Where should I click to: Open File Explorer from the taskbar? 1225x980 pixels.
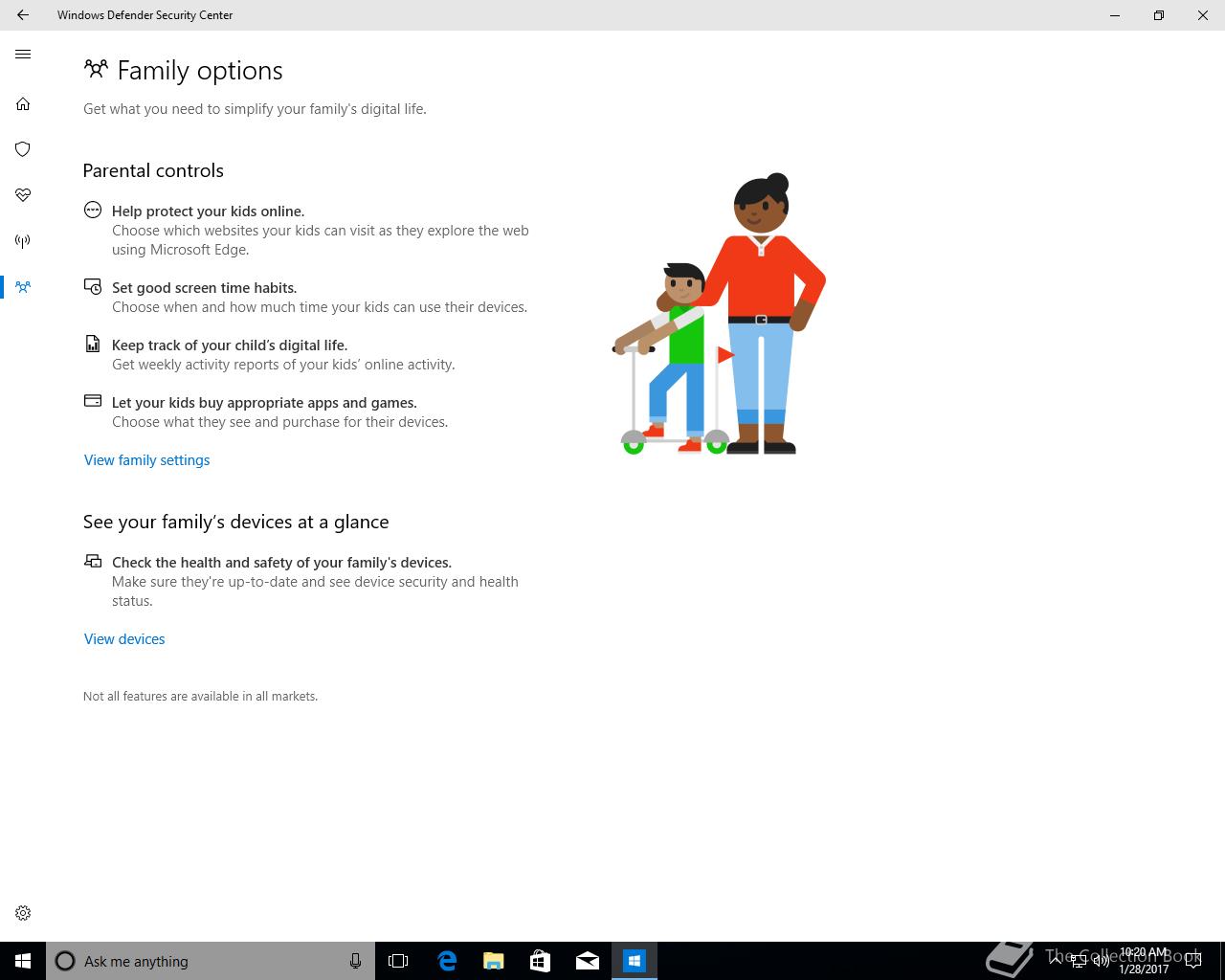tap(493, 961)
